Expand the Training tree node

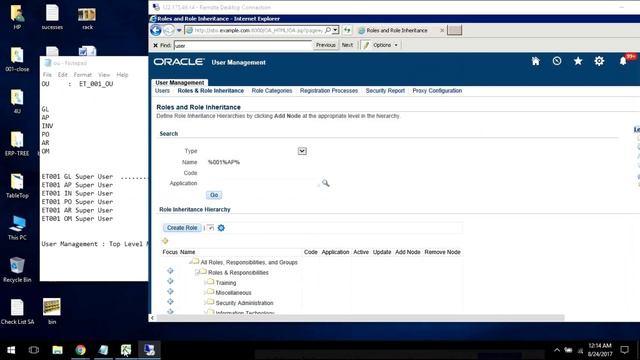pyautogui.click(x=204, y=282)
